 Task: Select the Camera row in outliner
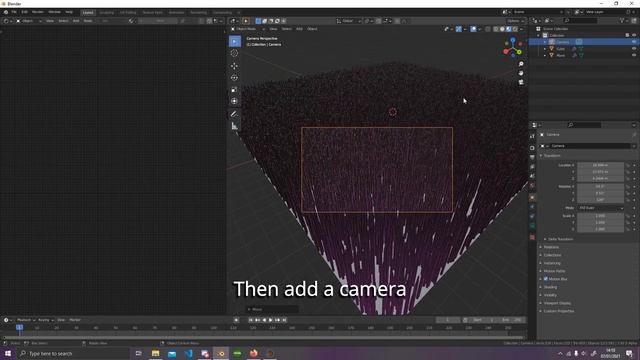pyautogui.click(x=583, y=42)
